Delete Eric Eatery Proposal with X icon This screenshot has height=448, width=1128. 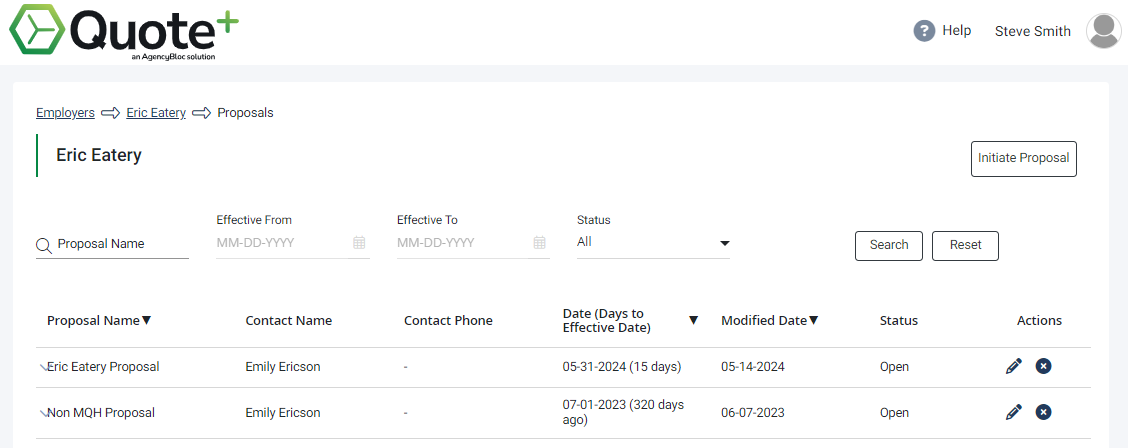pyautogui.click(x=1043, y=367)
